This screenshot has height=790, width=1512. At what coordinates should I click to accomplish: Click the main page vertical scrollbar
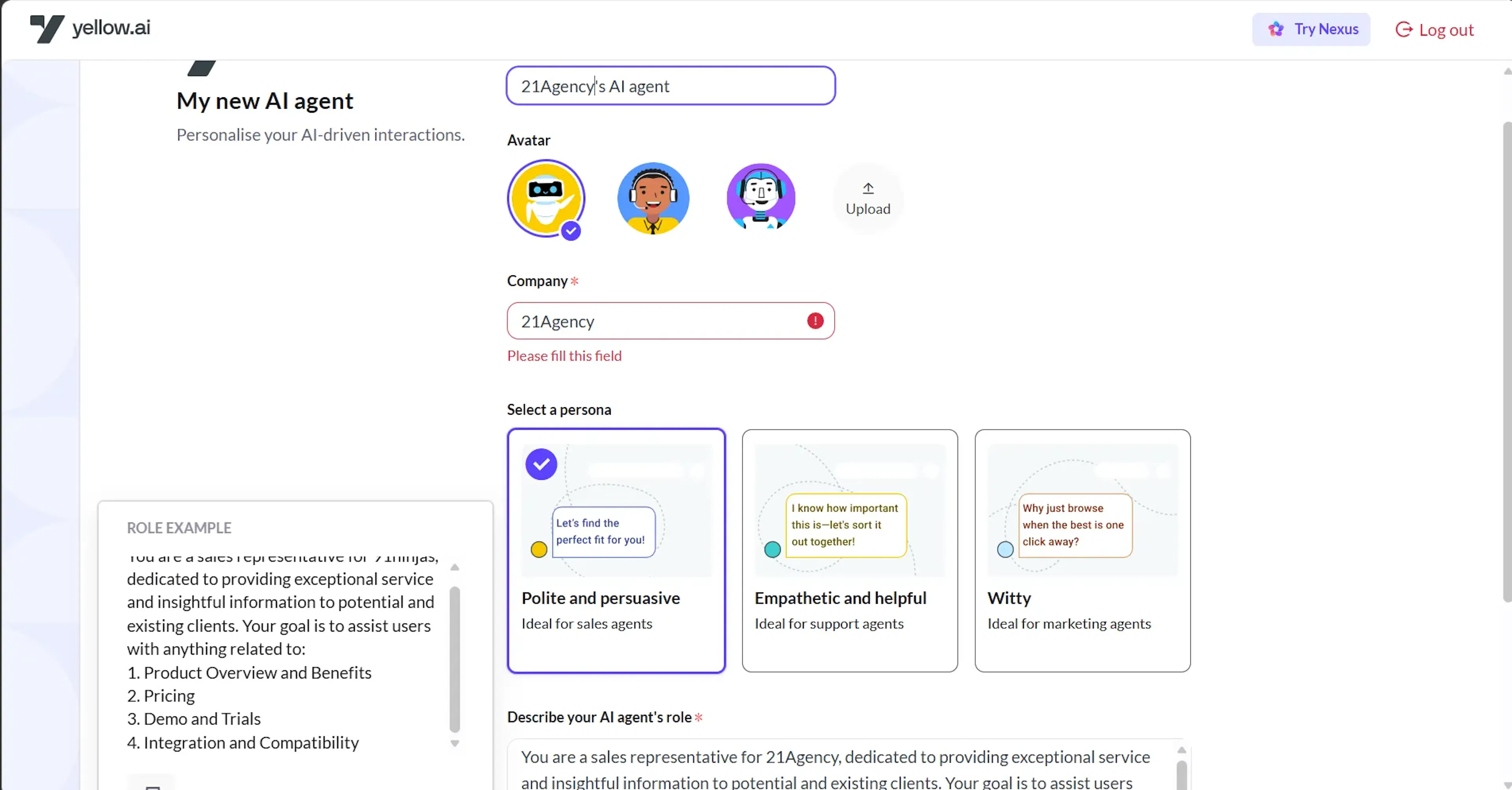[1507, 362]
